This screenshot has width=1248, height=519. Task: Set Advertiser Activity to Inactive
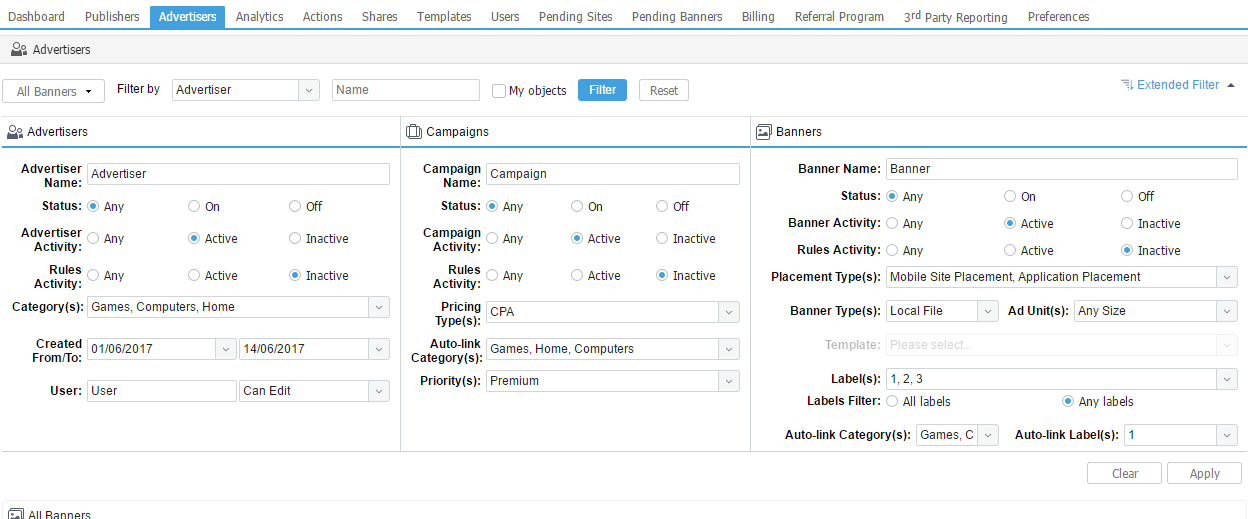tap(295, 239)
